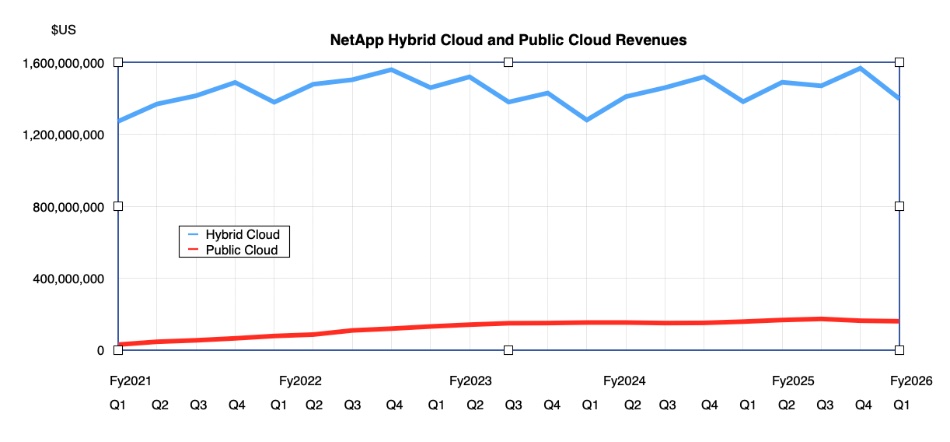Click the Q1 label directly beneath Fy2026

pyautogui.click(x=901, y=404)
